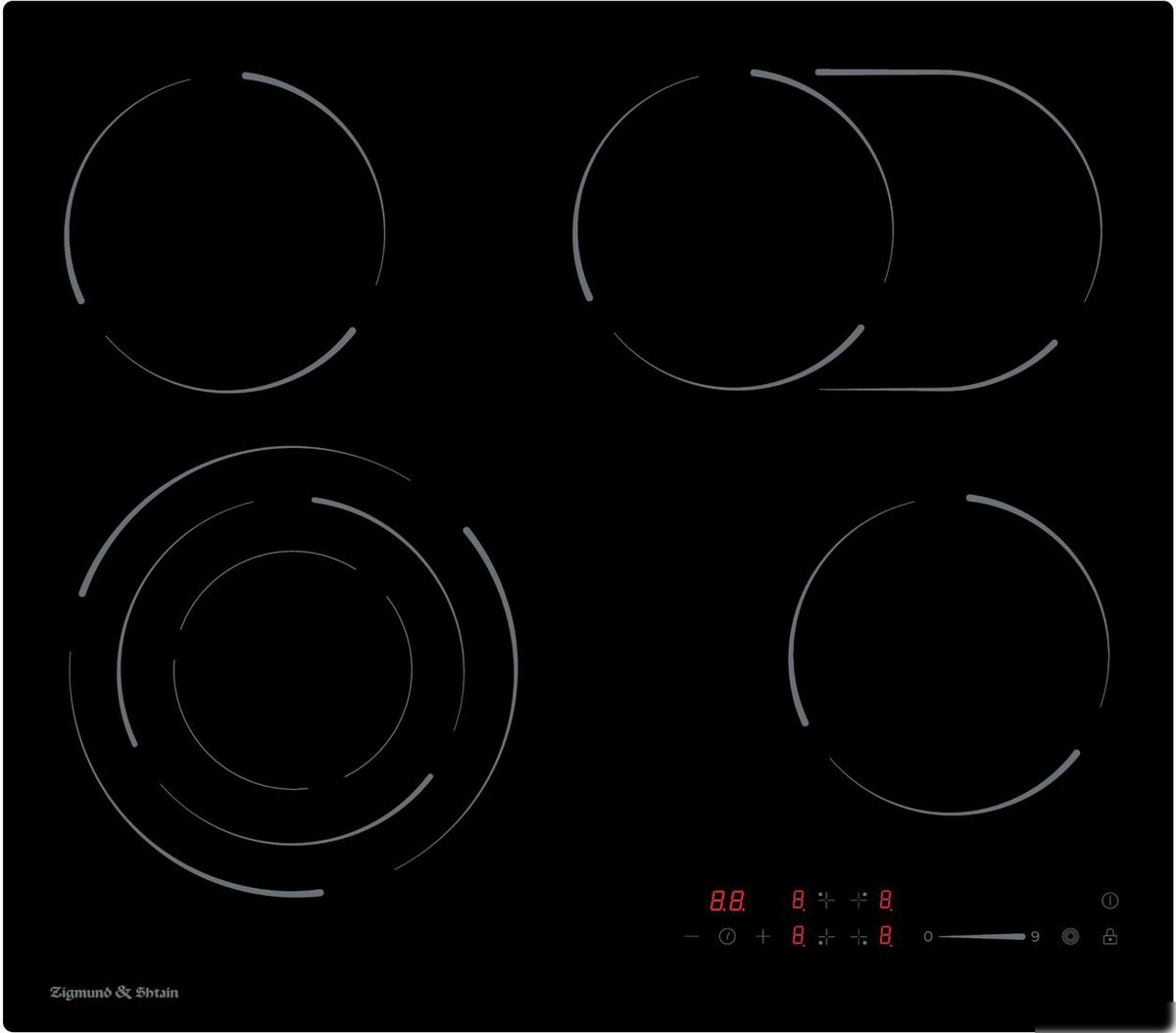This screenshot has height=1033, width=1176.
Task: Tap the timer clock icon
Action: coord(727,937)
